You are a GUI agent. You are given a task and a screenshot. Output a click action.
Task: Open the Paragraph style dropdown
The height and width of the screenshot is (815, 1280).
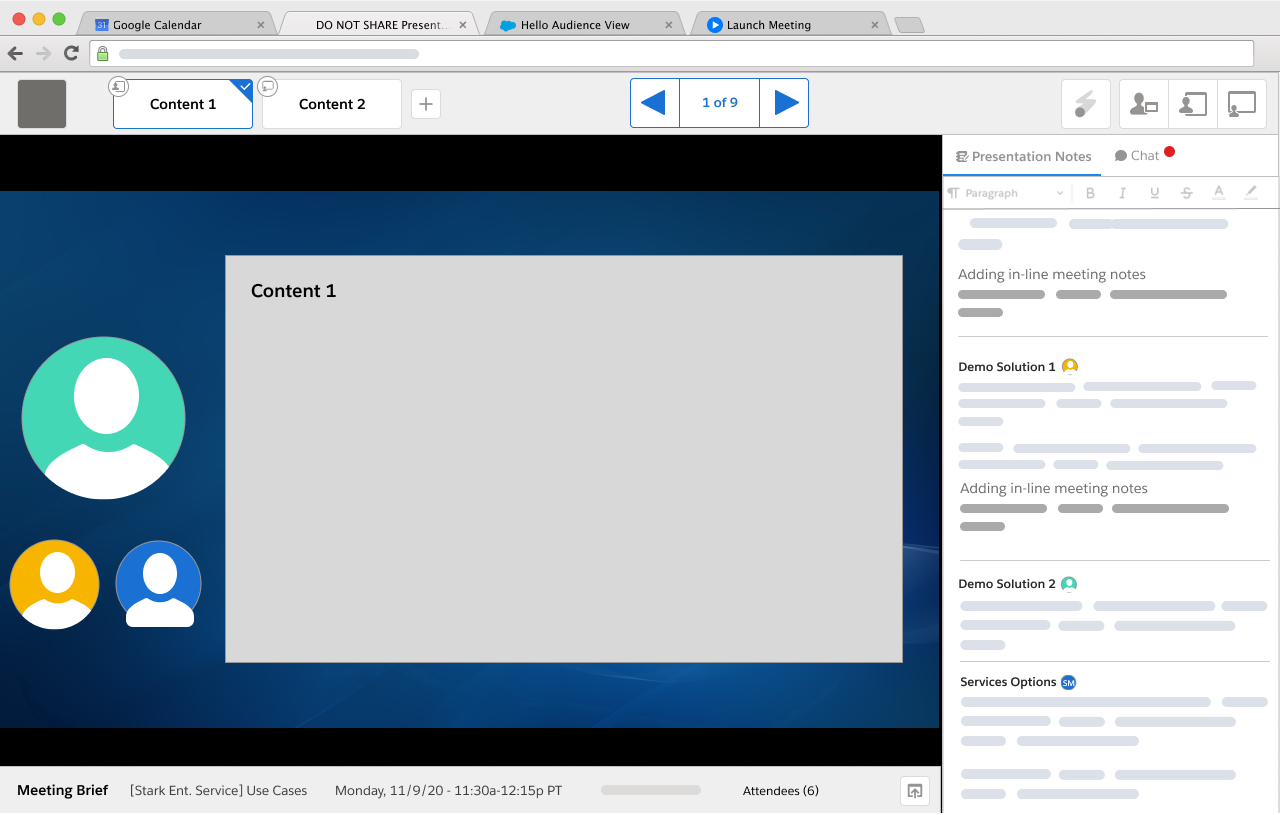point(1006,193)
